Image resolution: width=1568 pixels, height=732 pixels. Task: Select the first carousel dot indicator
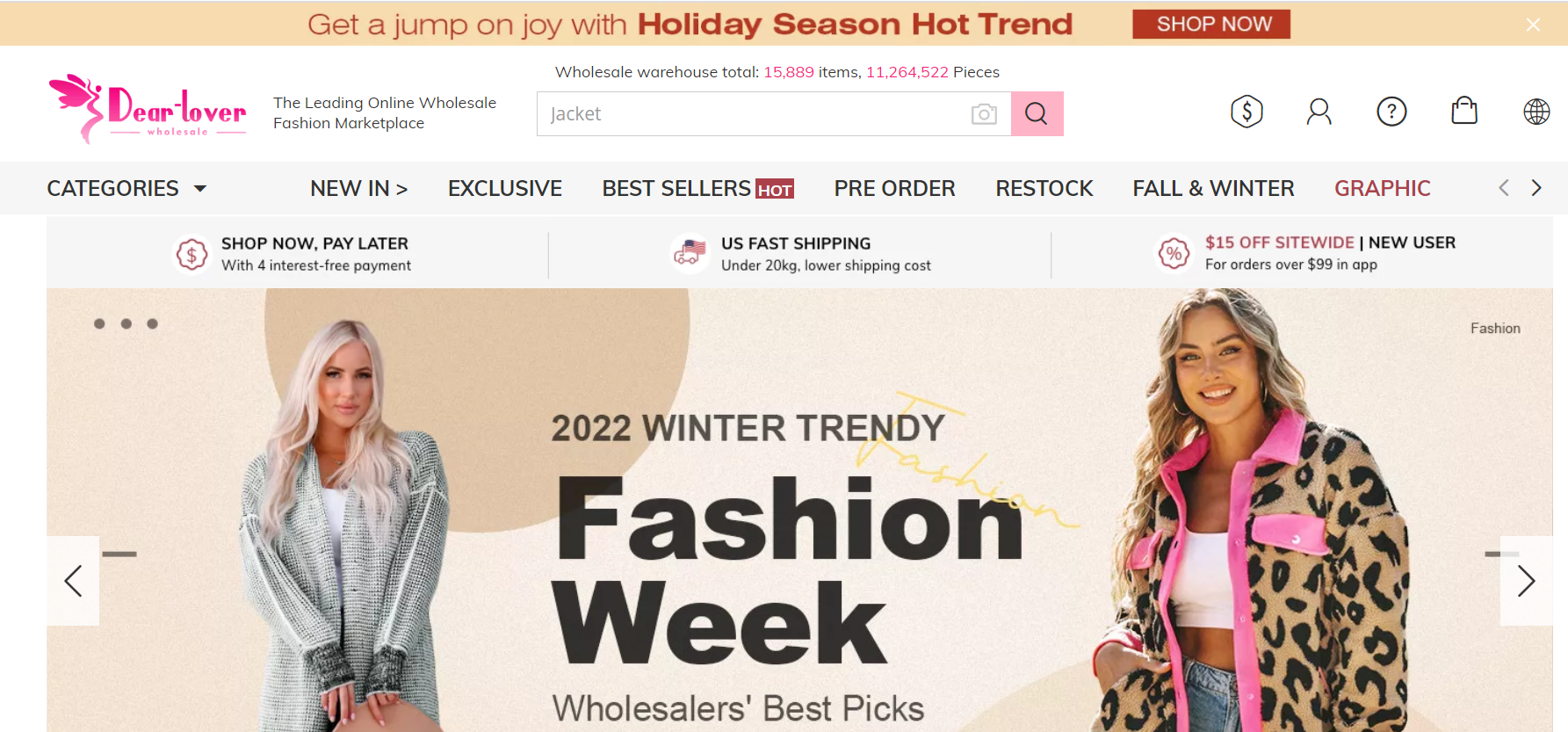pos(99,324)
